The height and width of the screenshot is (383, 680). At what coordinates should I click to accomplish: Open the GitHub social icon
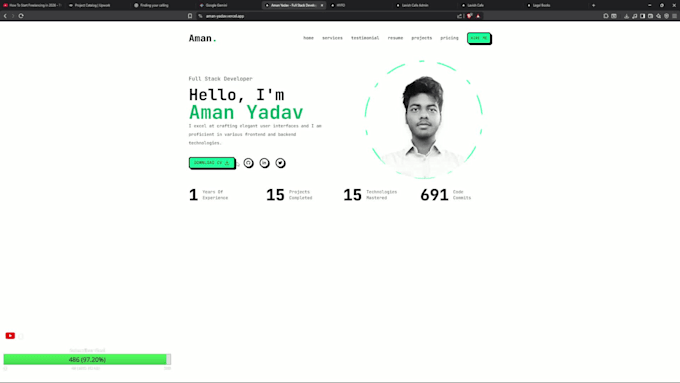(248, 163)
